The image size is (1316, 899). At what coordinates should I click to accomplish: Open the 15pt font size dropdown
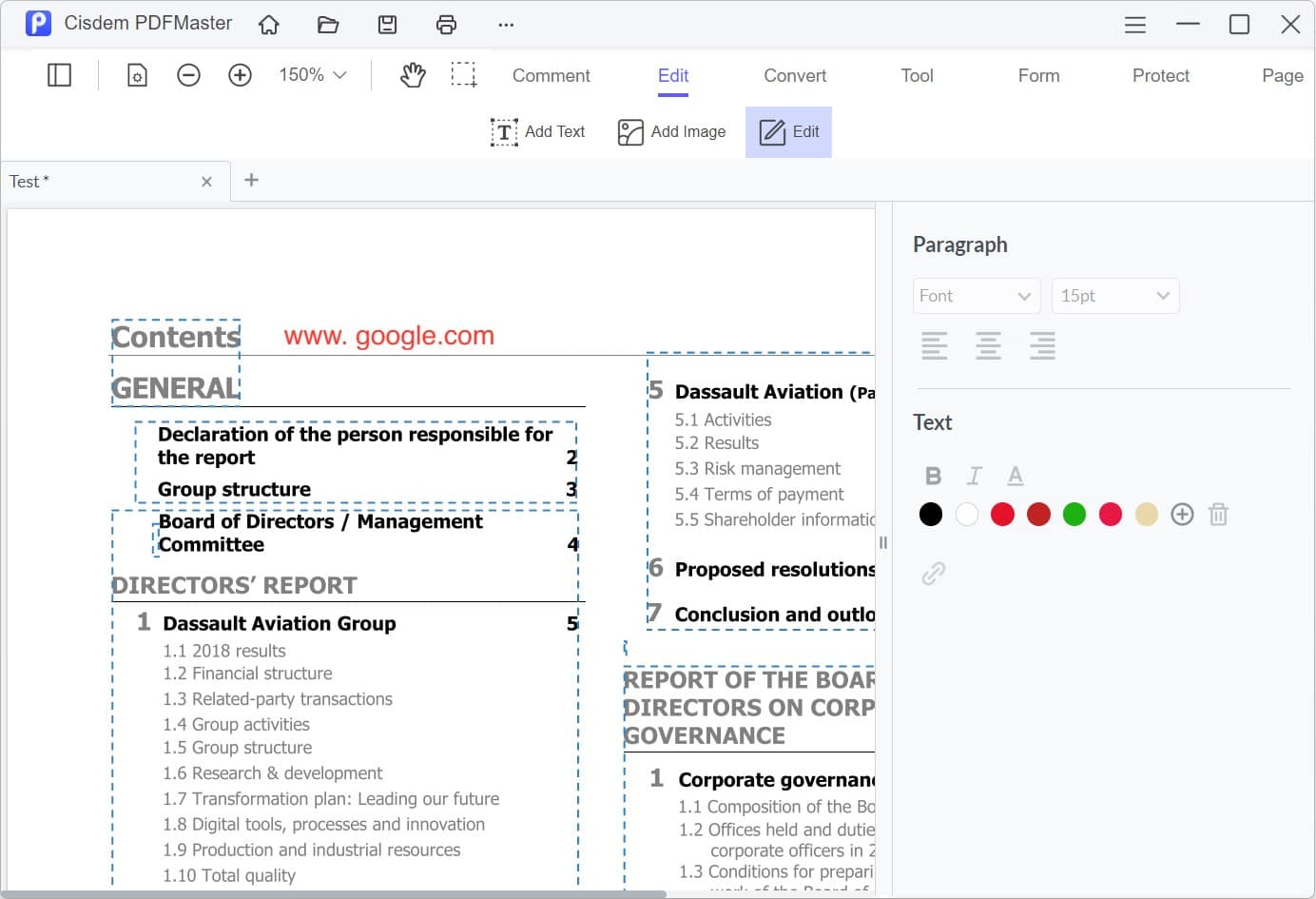pos(1115,296)
